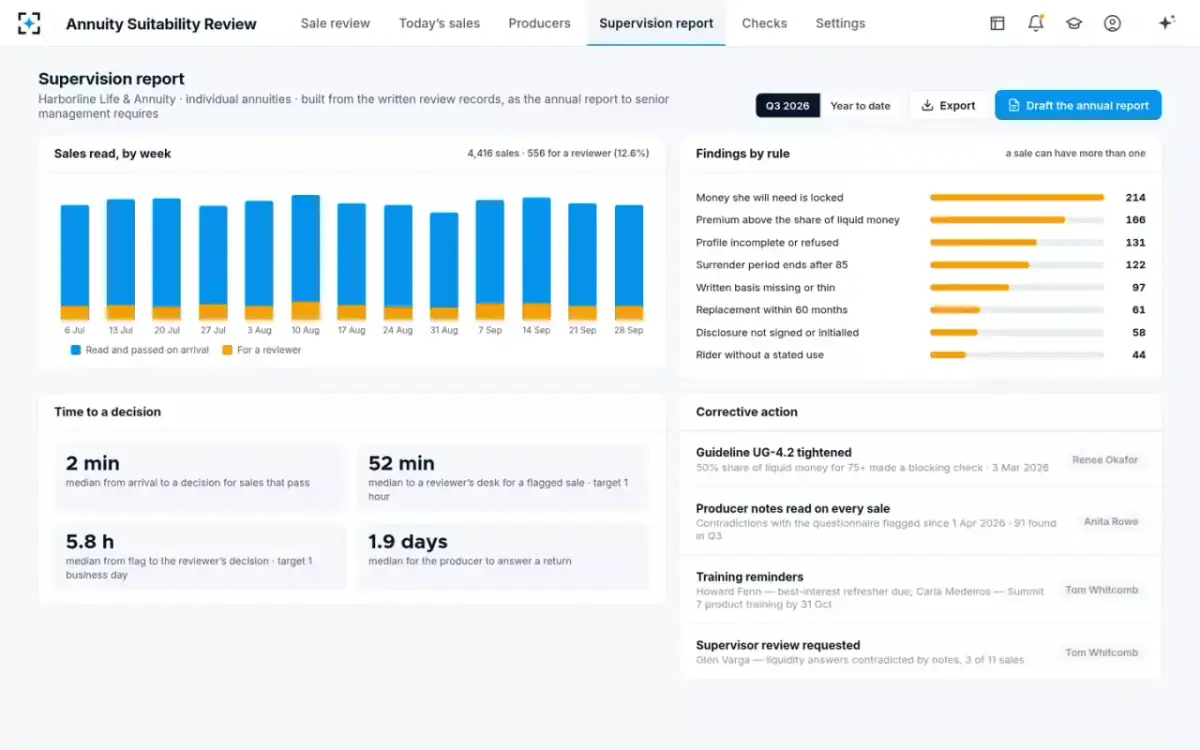Open the notifications bell
This screenshot has width=1200, height=750.
click(1036, 23)
